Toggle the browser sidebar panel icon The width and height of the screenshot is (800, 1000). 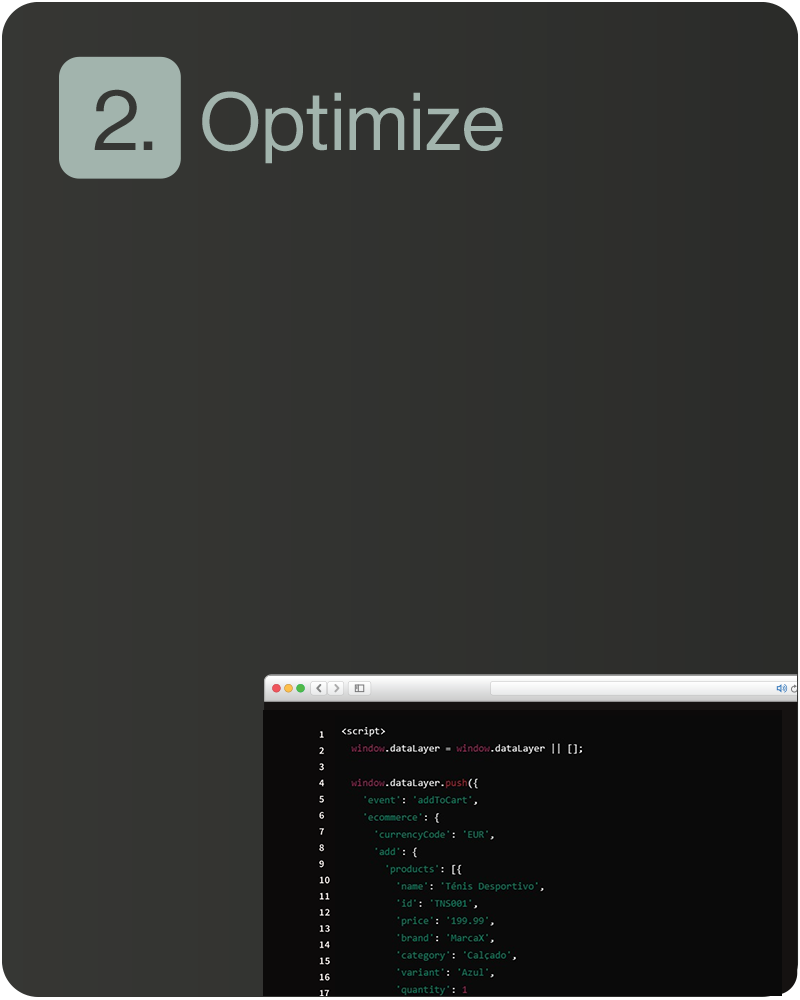click(x=359, y=688)
